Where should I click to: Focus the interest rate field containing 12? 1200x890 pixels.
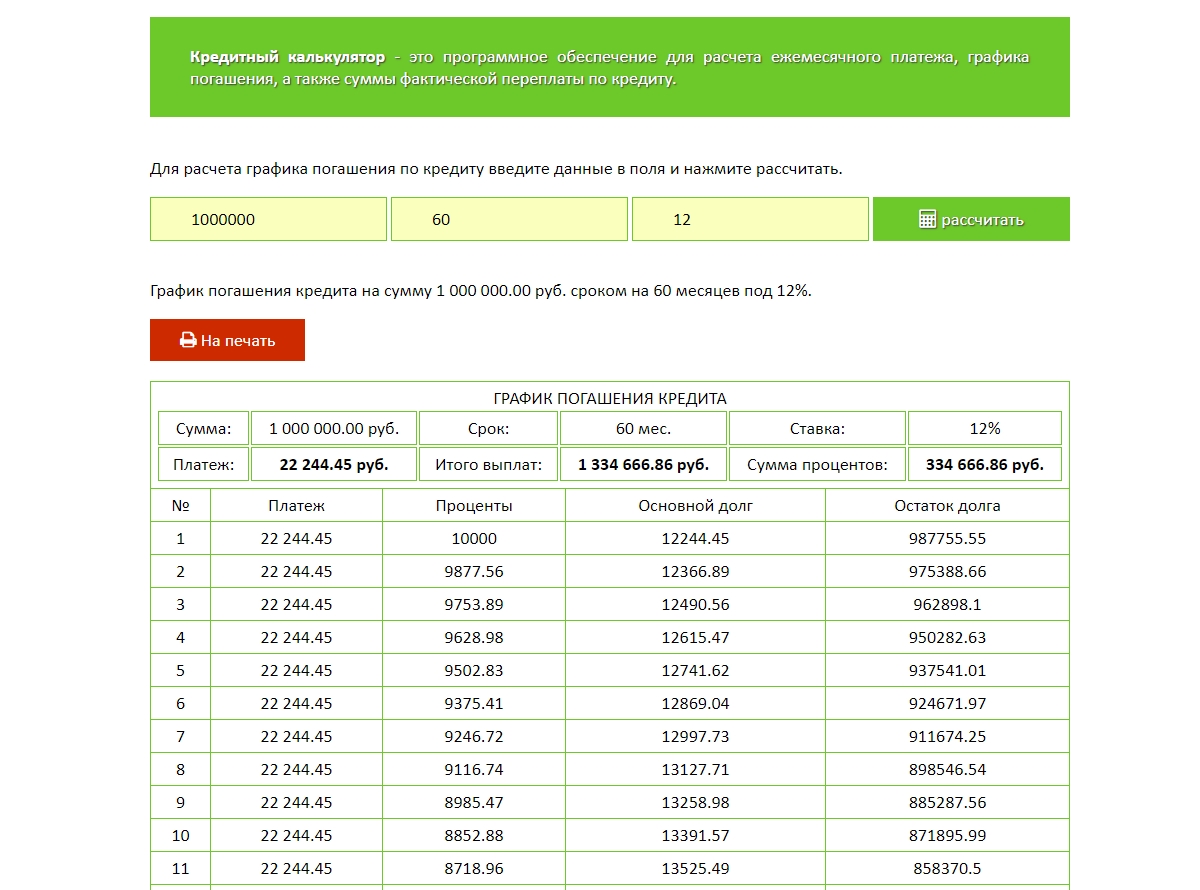[x=750, y=219]
